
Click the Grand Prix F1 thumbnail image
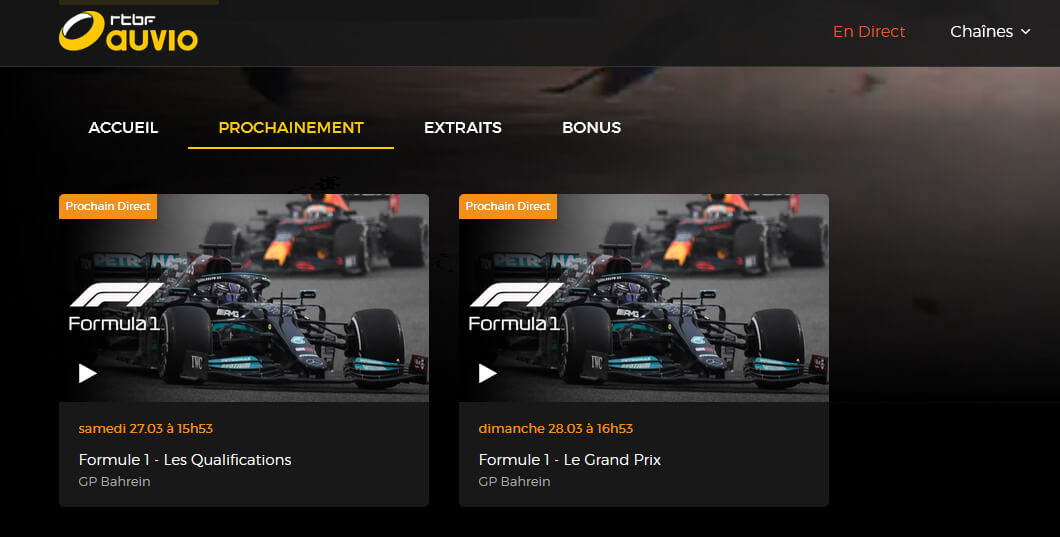644,298
